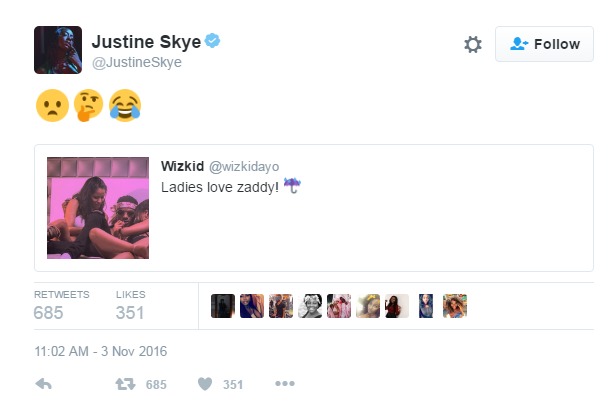The height and width of the screenshot is (402, 607).
Task: Follow Justine Skye's account
Action: point(544,44)
